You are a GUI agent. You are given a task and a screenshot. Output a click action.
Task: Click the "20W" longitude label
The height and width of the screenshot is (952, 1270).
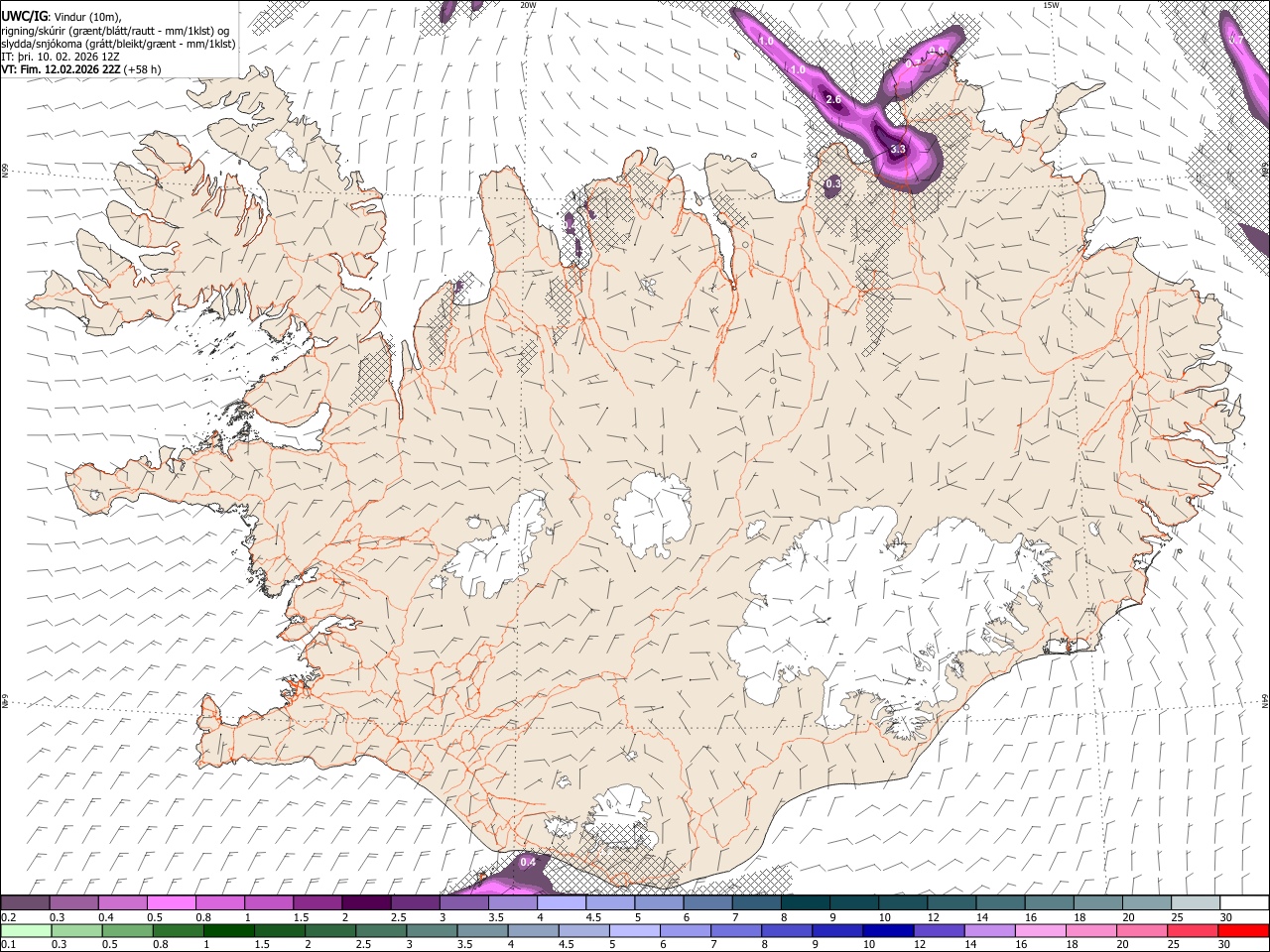528,5
